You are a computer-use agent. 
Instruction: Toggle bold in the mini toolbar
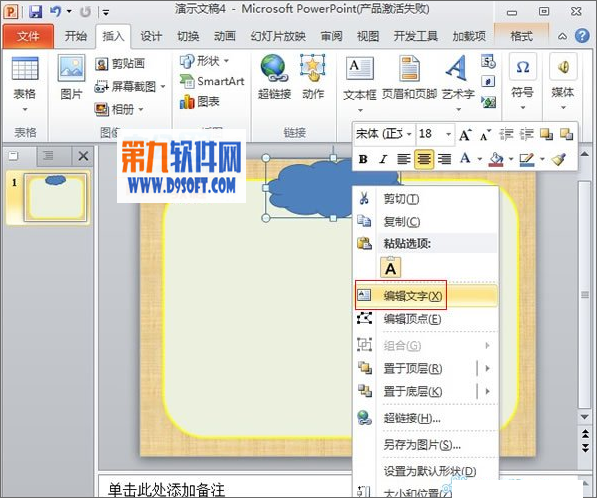tap(363, 159)
